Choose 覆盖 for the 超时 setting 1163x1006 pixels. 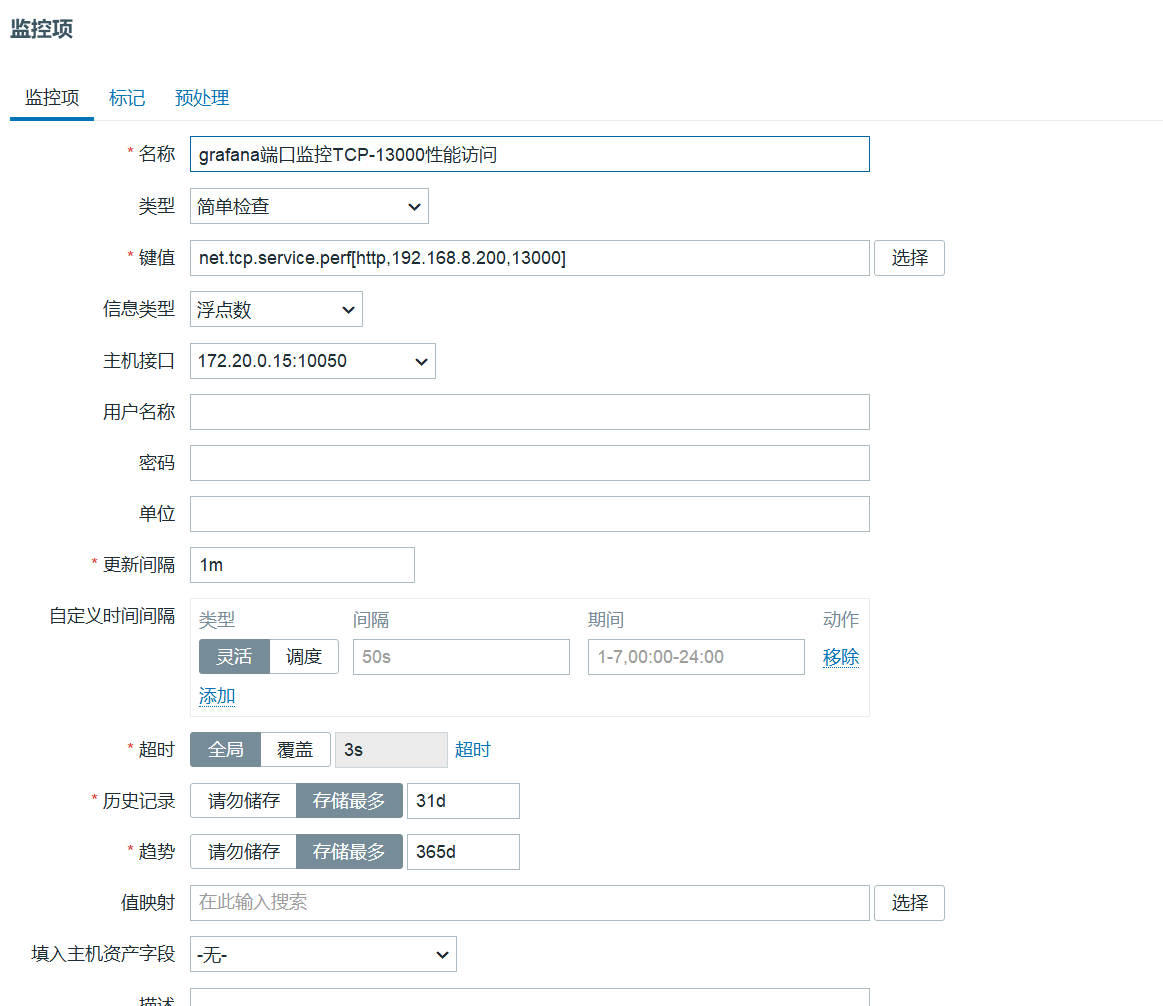point(295,750)
